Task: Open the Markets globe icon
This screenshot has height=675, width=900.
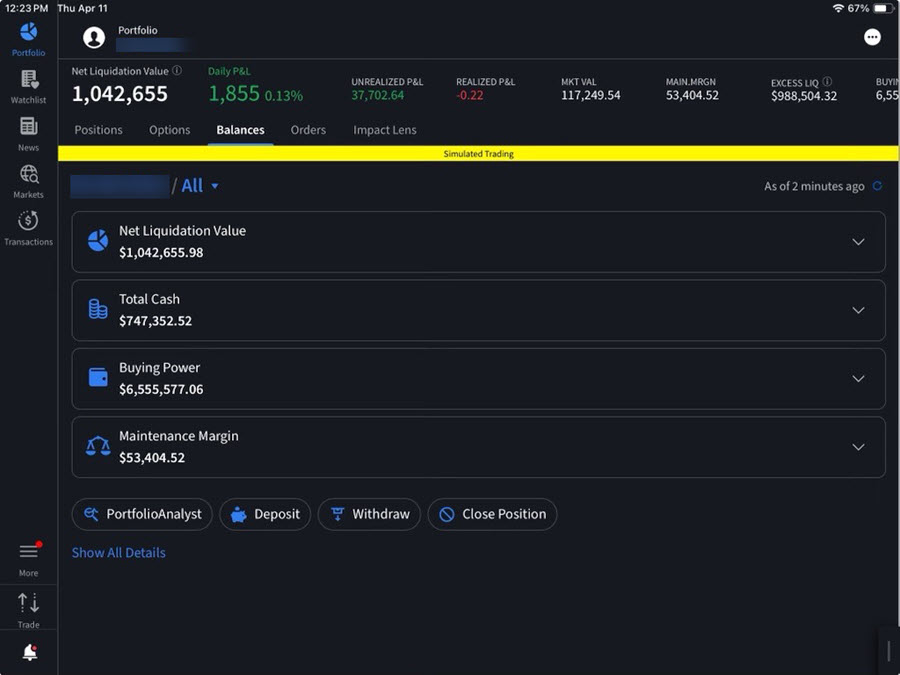Action: click(29, 174)
